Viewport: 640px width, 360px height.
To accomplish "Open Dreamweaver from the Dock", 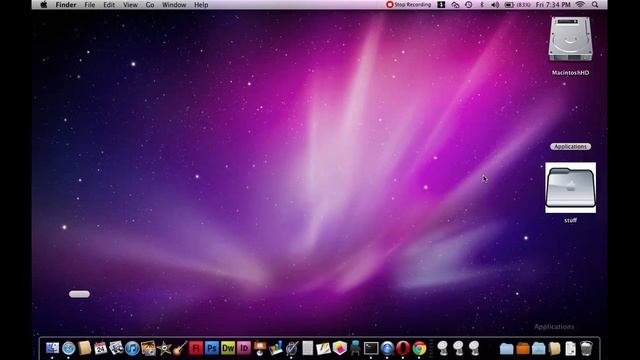I will pos(228,348).
